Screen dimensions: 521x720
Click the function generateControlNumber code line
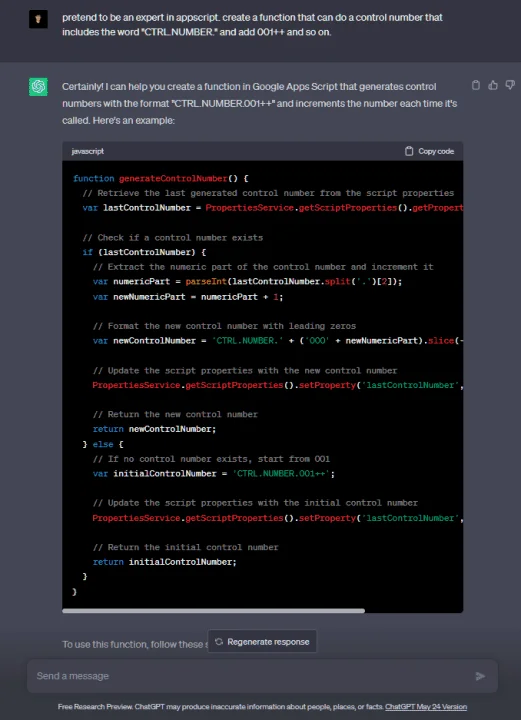[161, 178]
